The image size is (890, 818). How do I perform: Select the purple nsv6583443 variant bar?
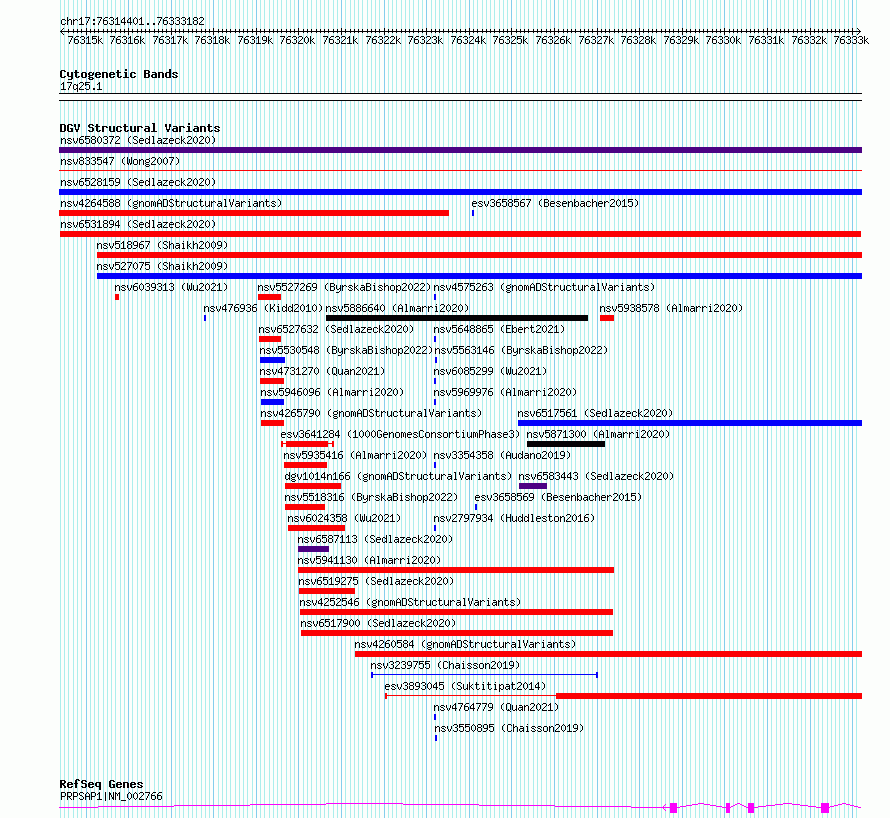click(x=533, y=486)
